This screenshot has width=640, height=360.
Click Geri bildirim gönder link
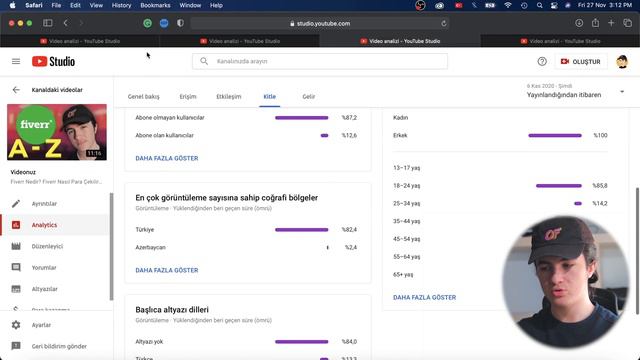click(x=59, y=346)
